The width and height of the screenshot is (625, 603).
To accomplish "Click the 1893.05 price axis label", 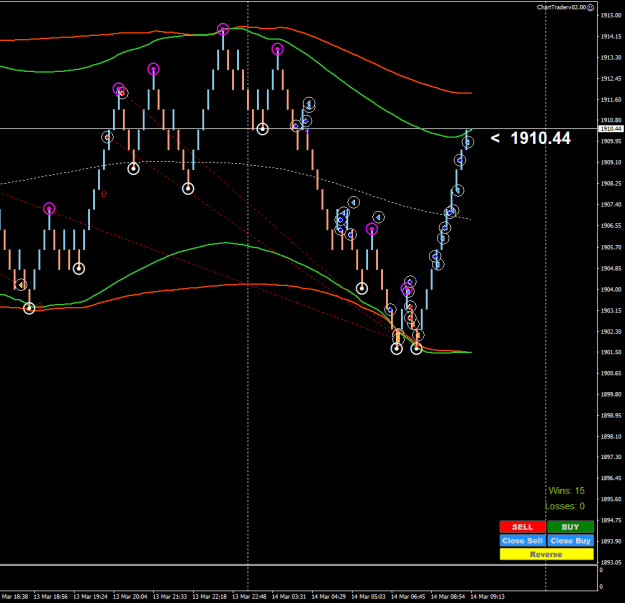I will [x=611, y=562].
